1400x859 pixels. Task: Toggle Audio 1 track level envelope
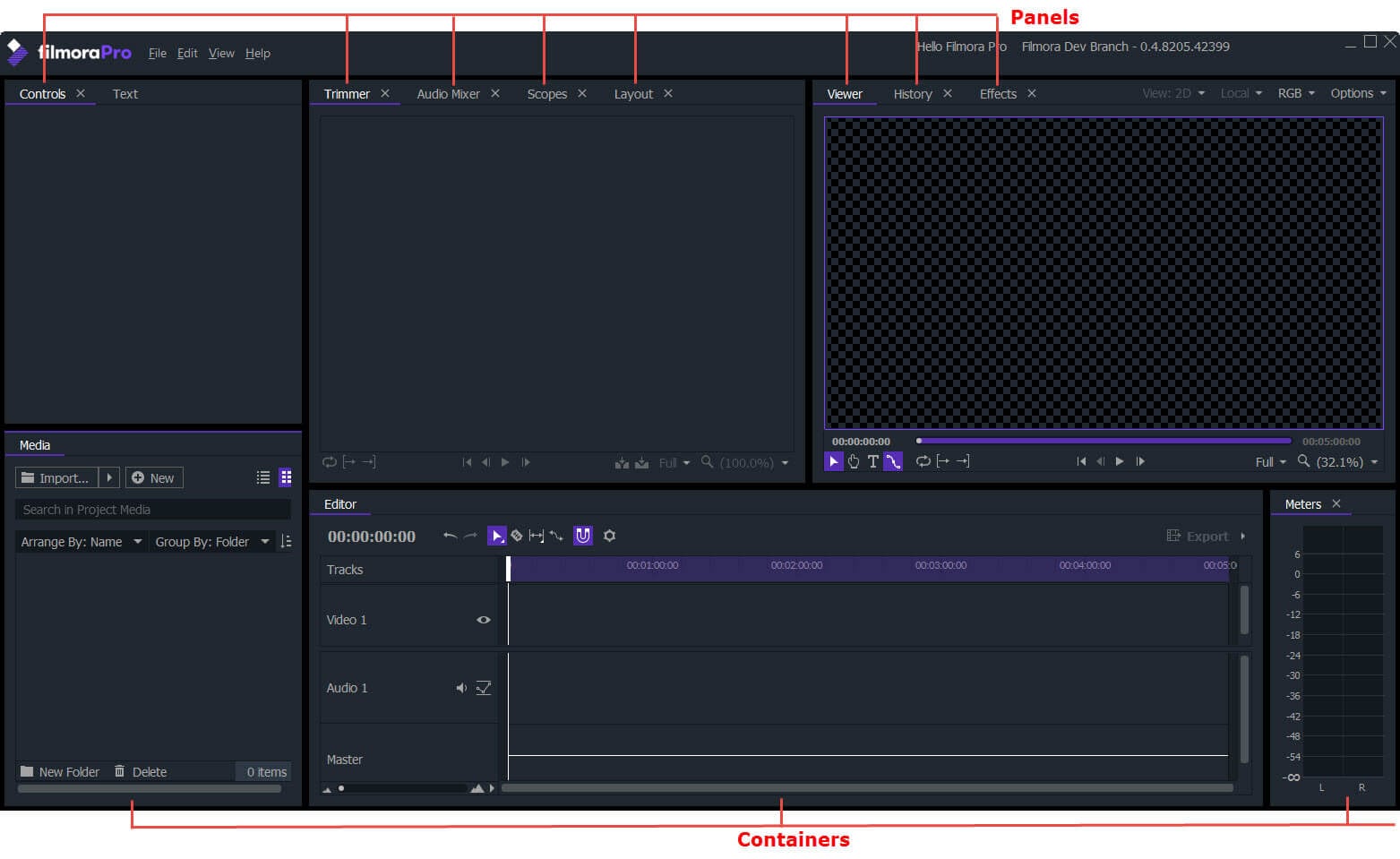tap(484, 688)
